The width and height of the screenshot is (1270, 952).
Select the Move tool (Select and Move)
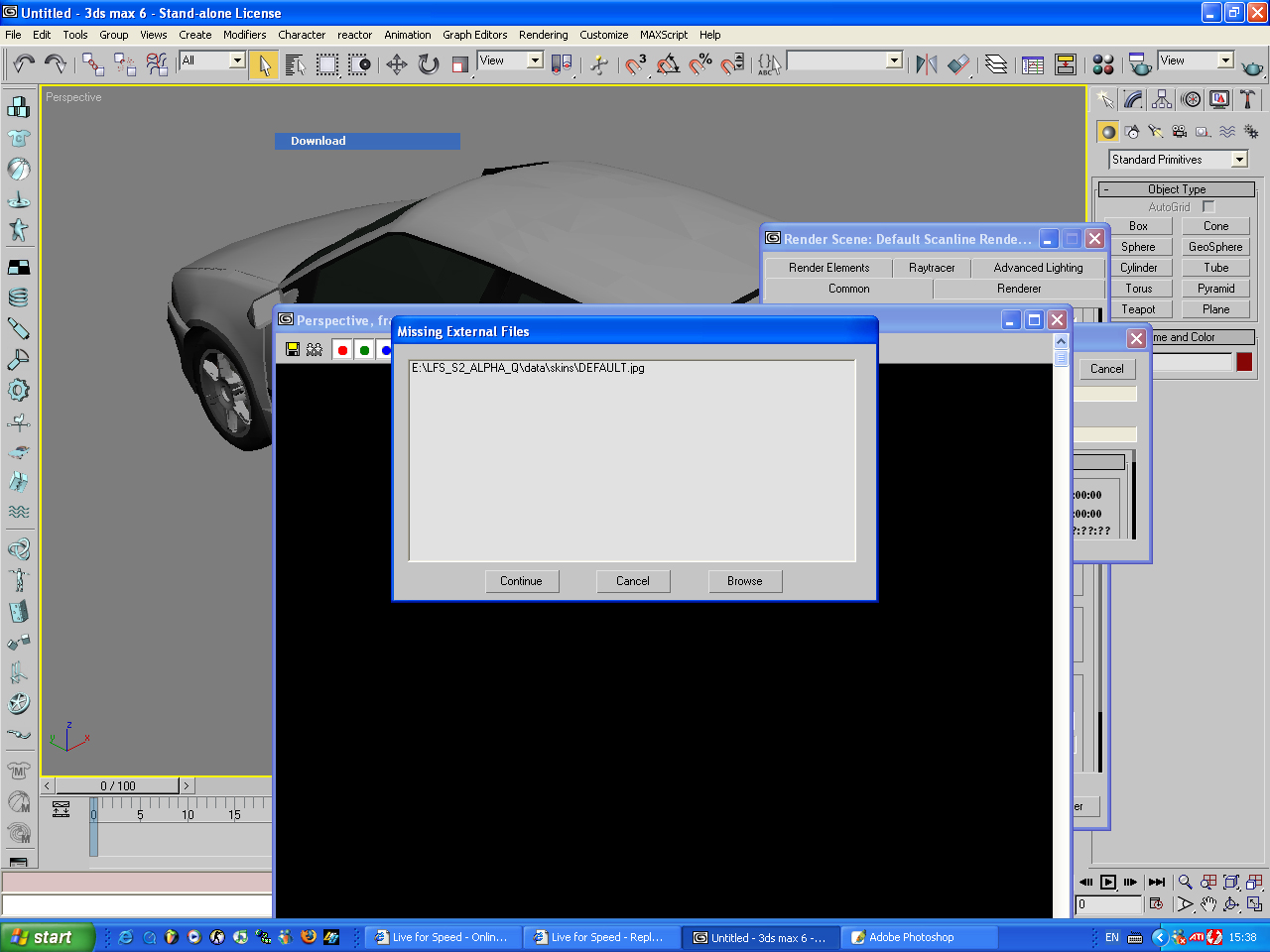coord(397,64)
